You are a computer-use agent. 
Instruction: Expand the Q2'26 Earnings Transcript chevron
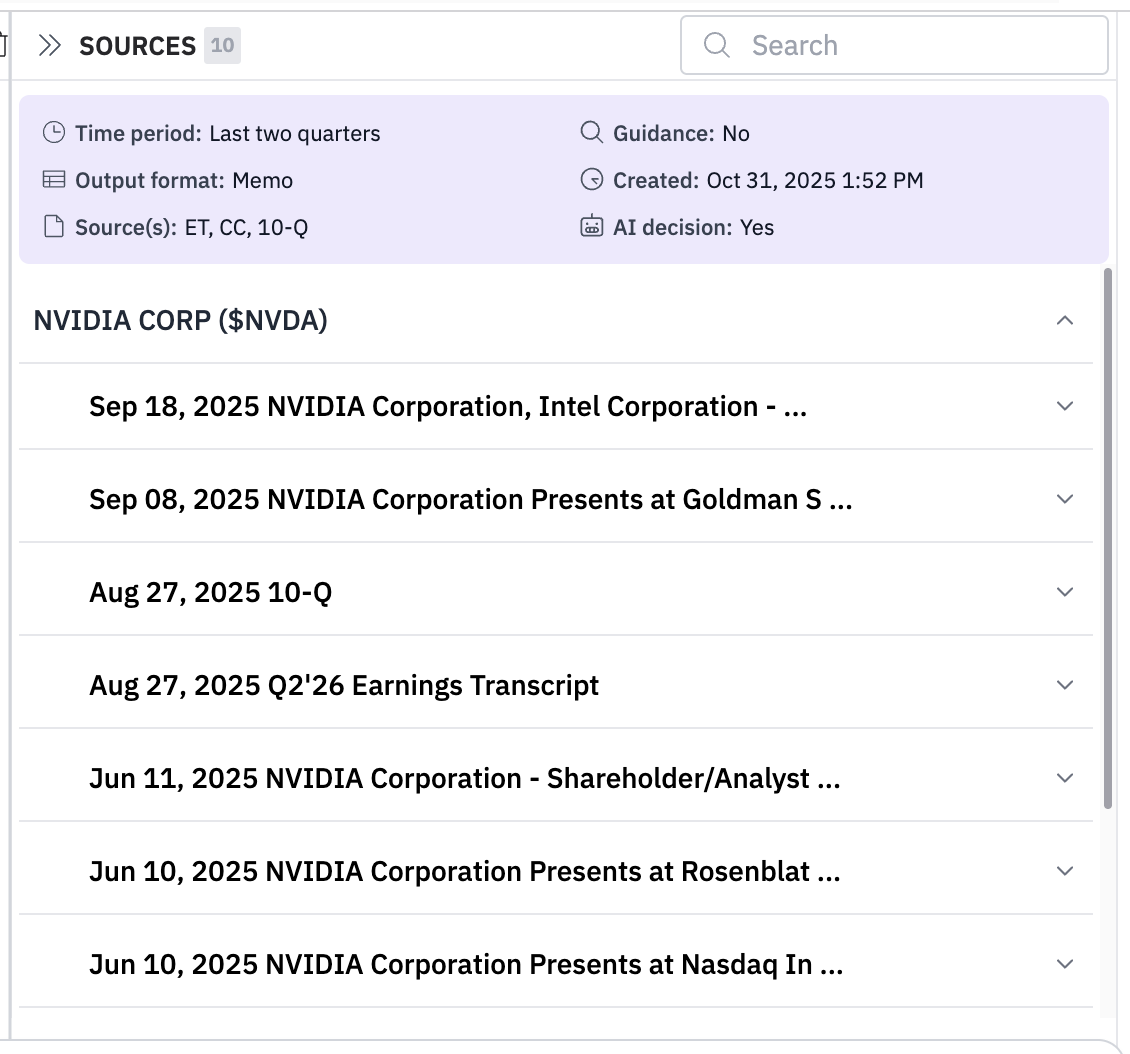click(1065, 685)
